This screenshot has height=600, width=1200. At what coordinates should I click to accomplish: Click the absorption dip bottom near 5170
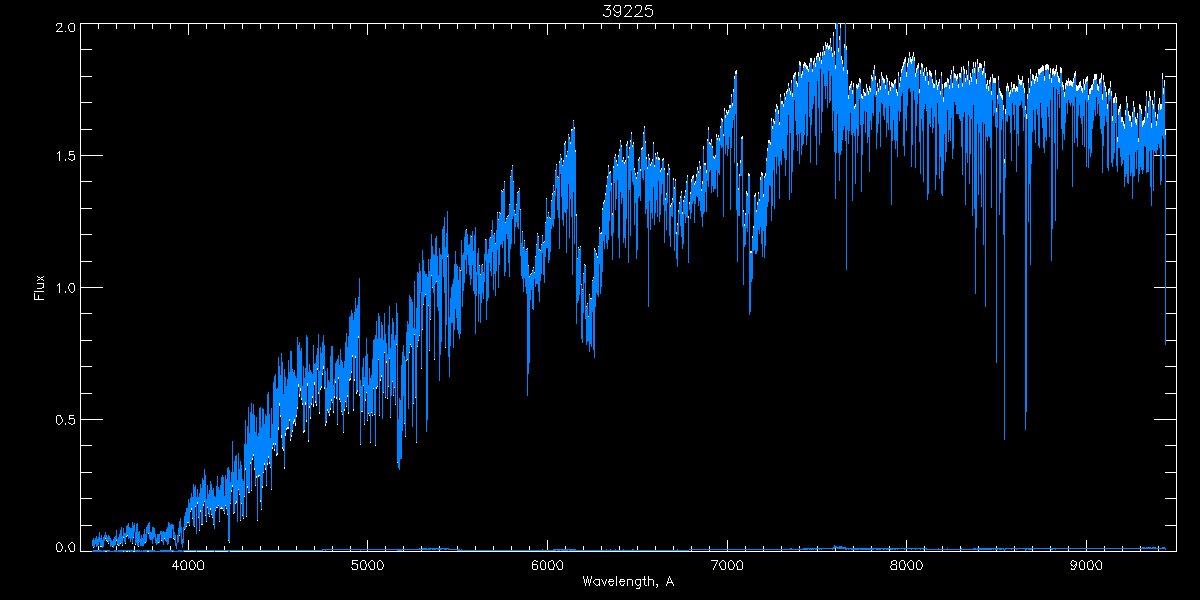(x=399, y=466)
